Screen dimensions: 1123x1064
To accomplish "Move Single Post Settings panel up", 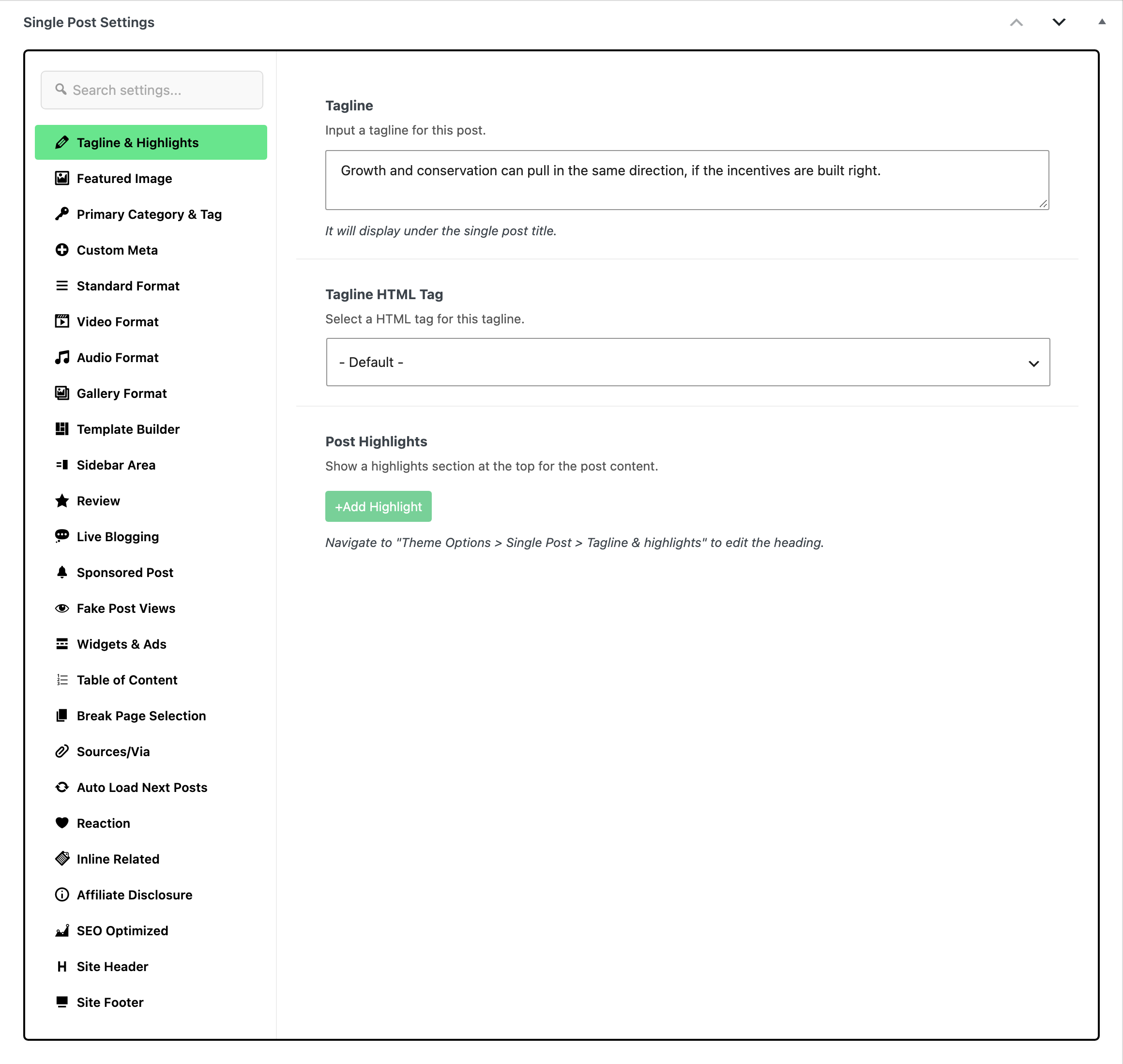I will click(1017, 23).
